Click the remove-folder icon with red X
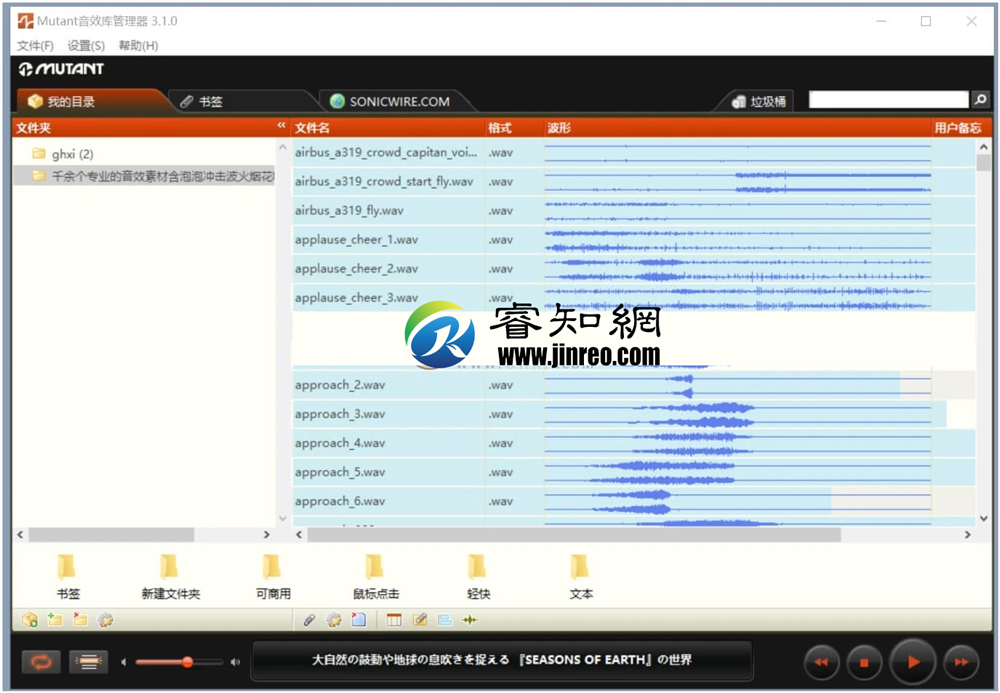Image resolution: width=1000 pixels, height=693 pixels. click(x=80, y=620)
